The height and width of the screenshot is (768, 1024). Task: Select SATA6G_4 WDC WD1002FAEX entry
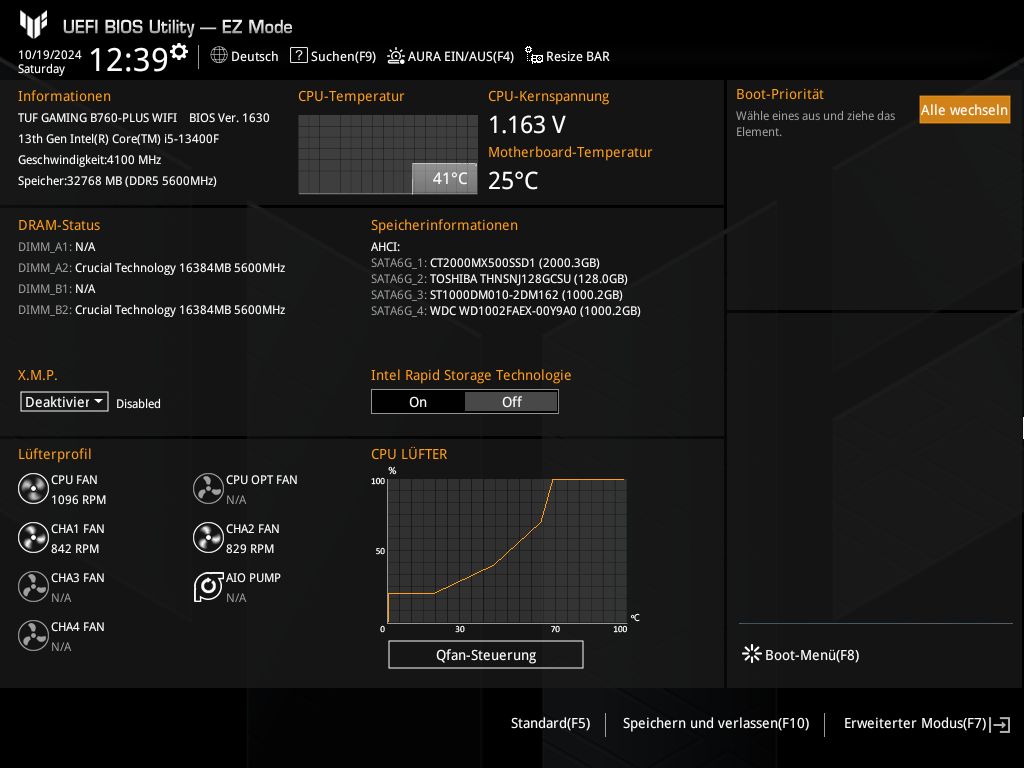(505, 311)
